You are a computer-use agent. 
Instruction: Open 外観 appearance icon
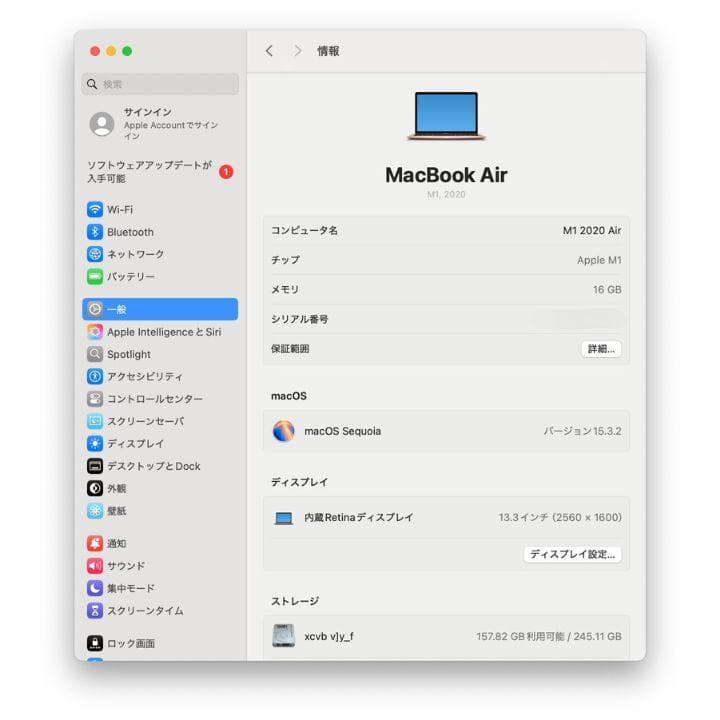95,488
